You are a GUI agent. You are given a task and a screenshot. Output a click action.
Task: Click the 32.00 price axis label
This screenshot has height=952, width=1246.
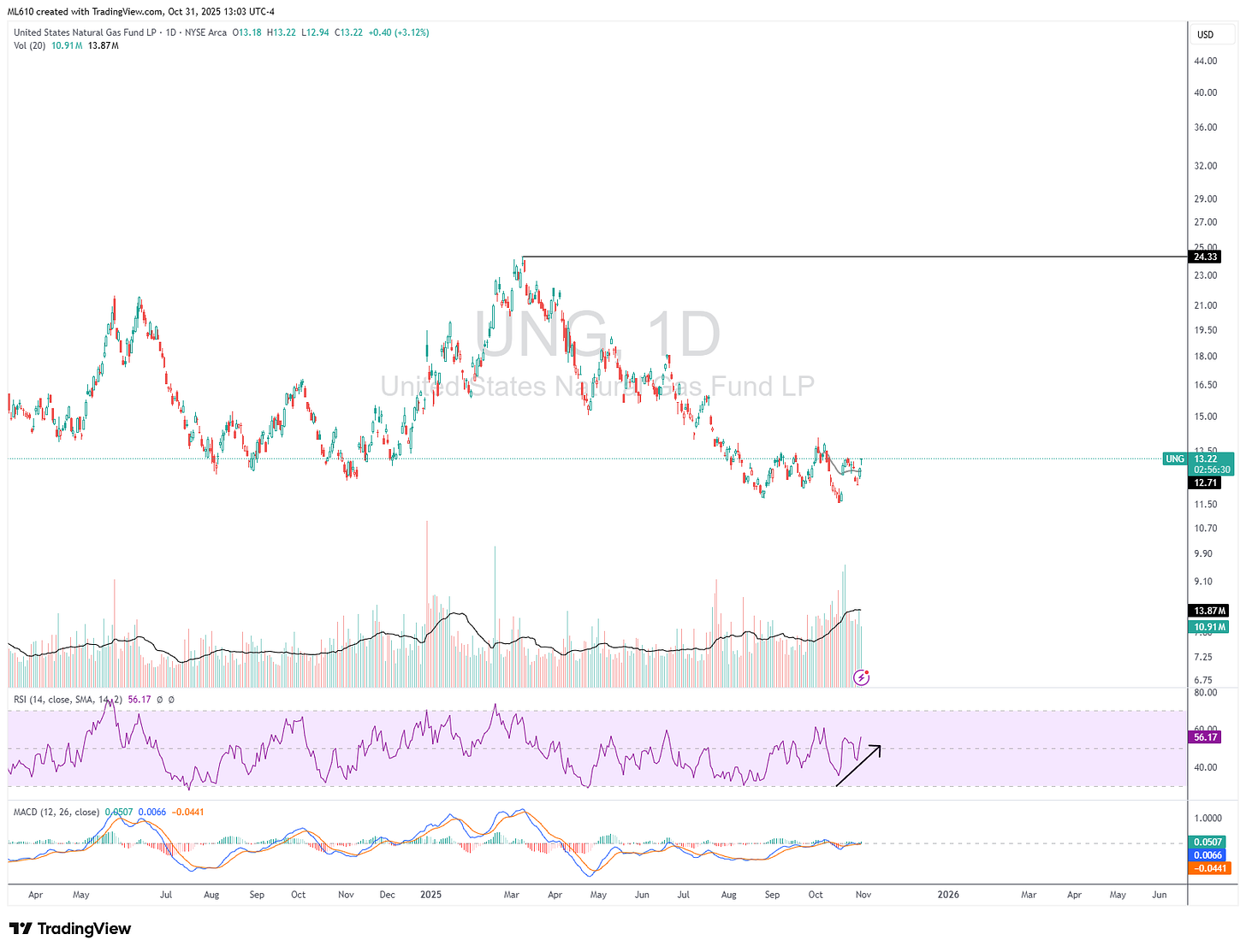[x=1206, y=166]
